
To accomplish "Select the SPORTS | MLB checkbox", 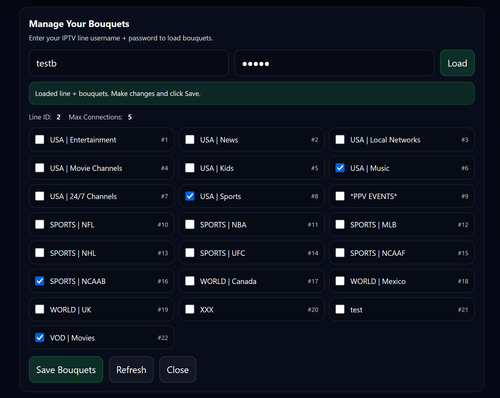I will pyautogui.click(x=340, y=224).
